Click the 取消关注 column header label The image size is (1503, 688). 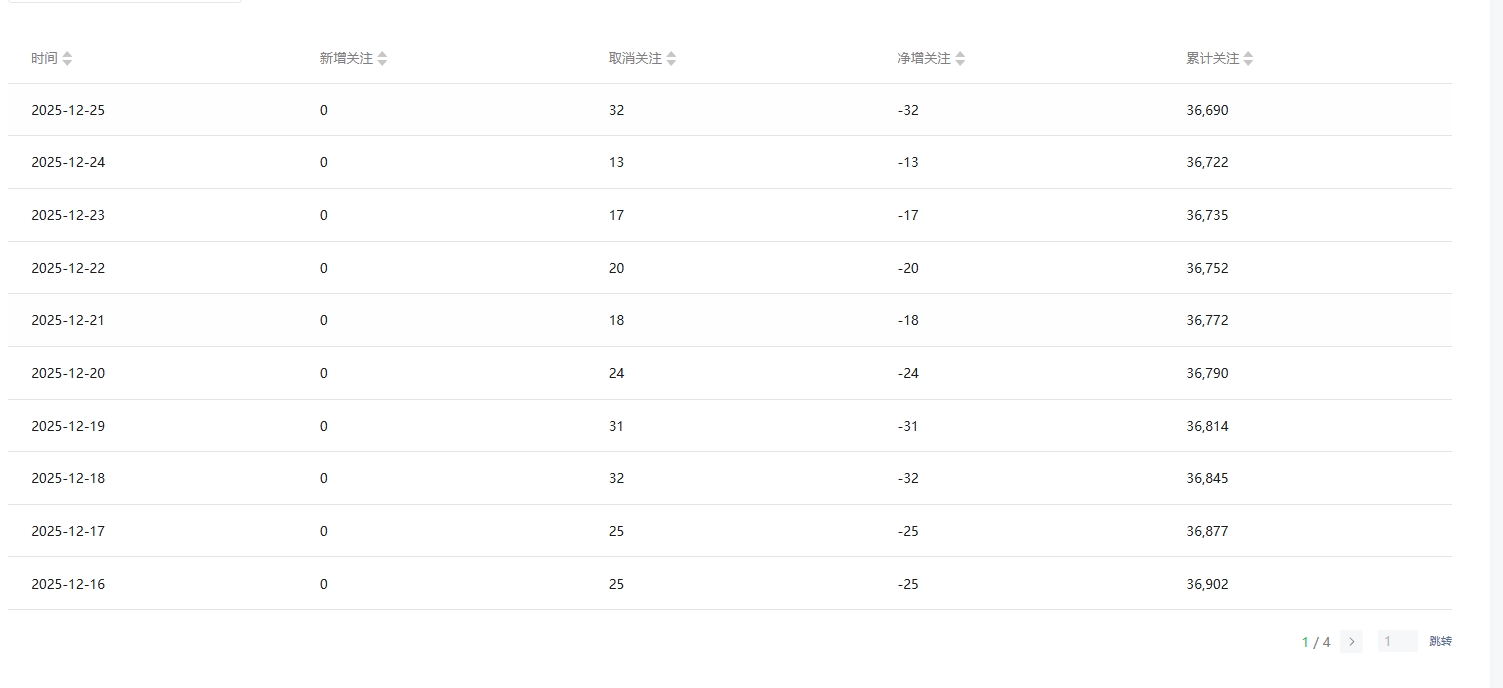635,59
